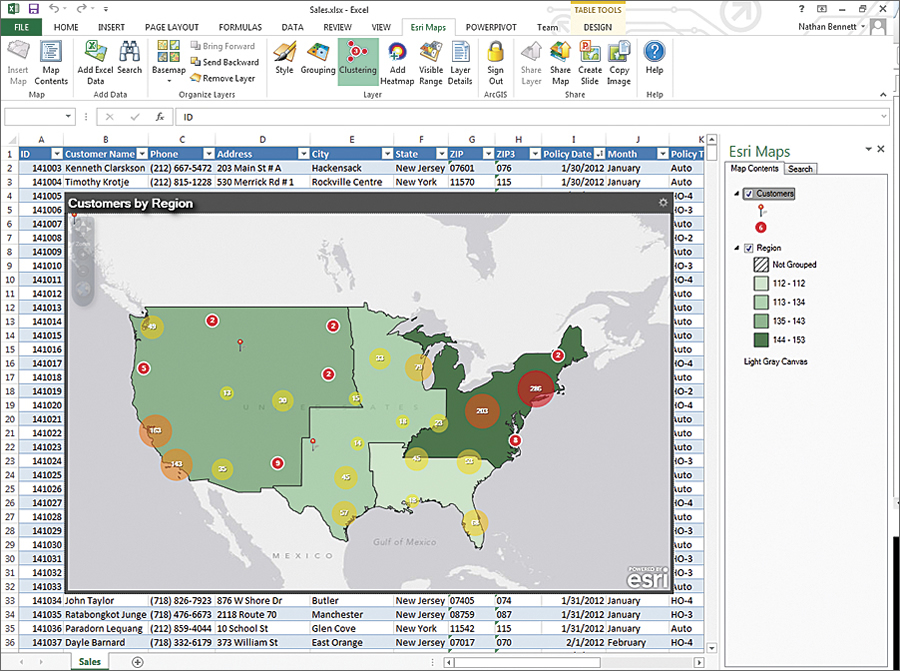Click the Share Layer icon
Image resolution: width=900 pixels, height=671 pixels.
point(531,63)
